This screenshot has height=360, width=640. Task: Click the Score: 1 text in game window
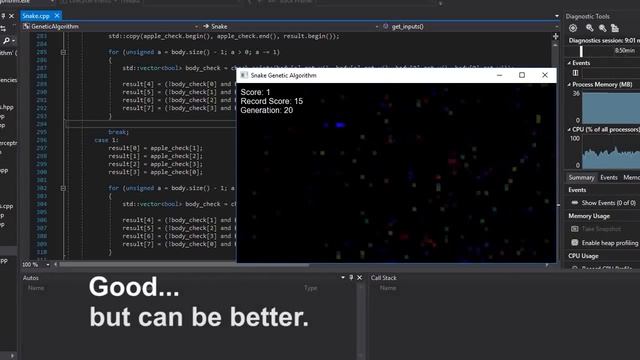[255, 92]
